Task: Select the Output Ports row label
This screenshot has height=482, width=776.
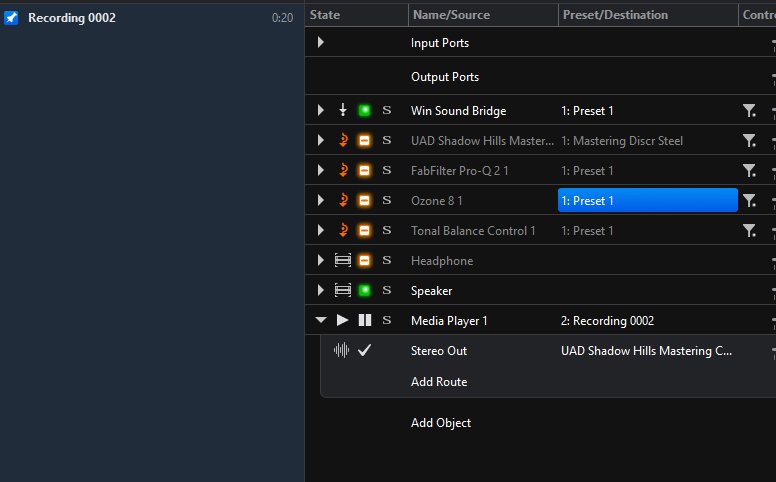Action: click(445, 77)
